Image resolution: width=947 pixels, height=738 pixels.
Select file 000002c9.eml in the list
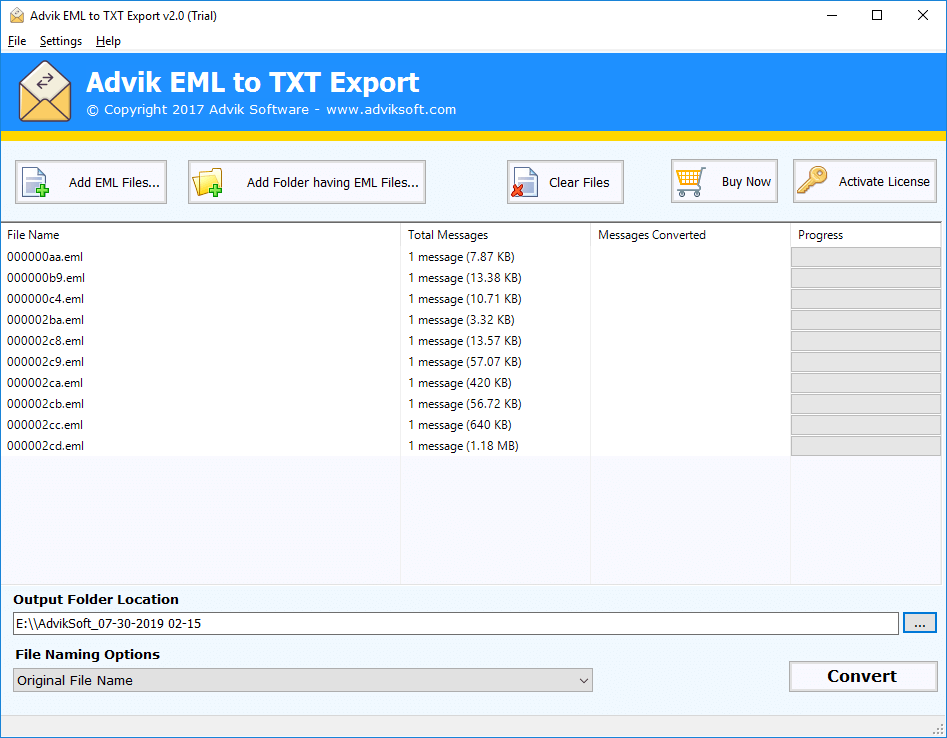tap(45, 362)
